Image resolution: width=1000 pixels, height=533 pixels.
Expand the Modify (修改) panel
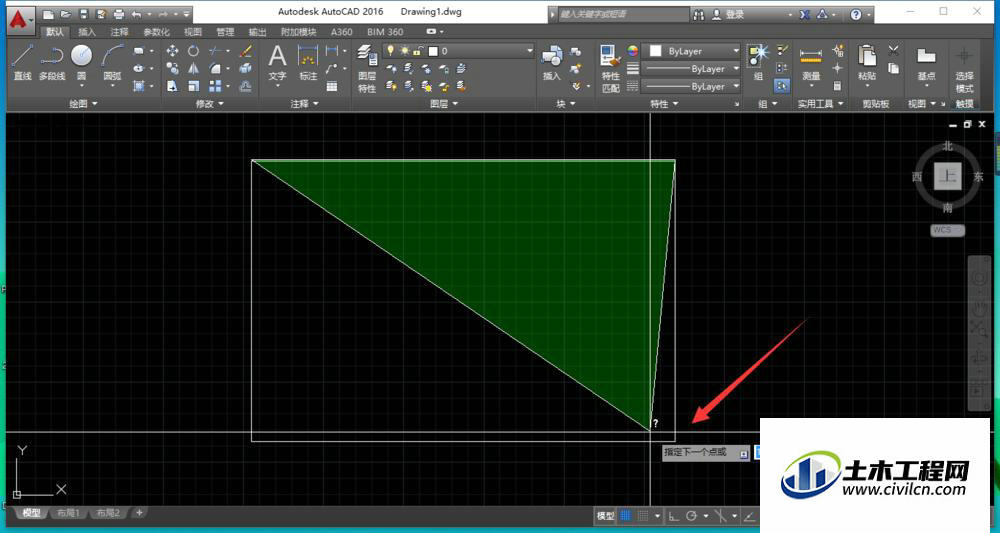point(210,104)
